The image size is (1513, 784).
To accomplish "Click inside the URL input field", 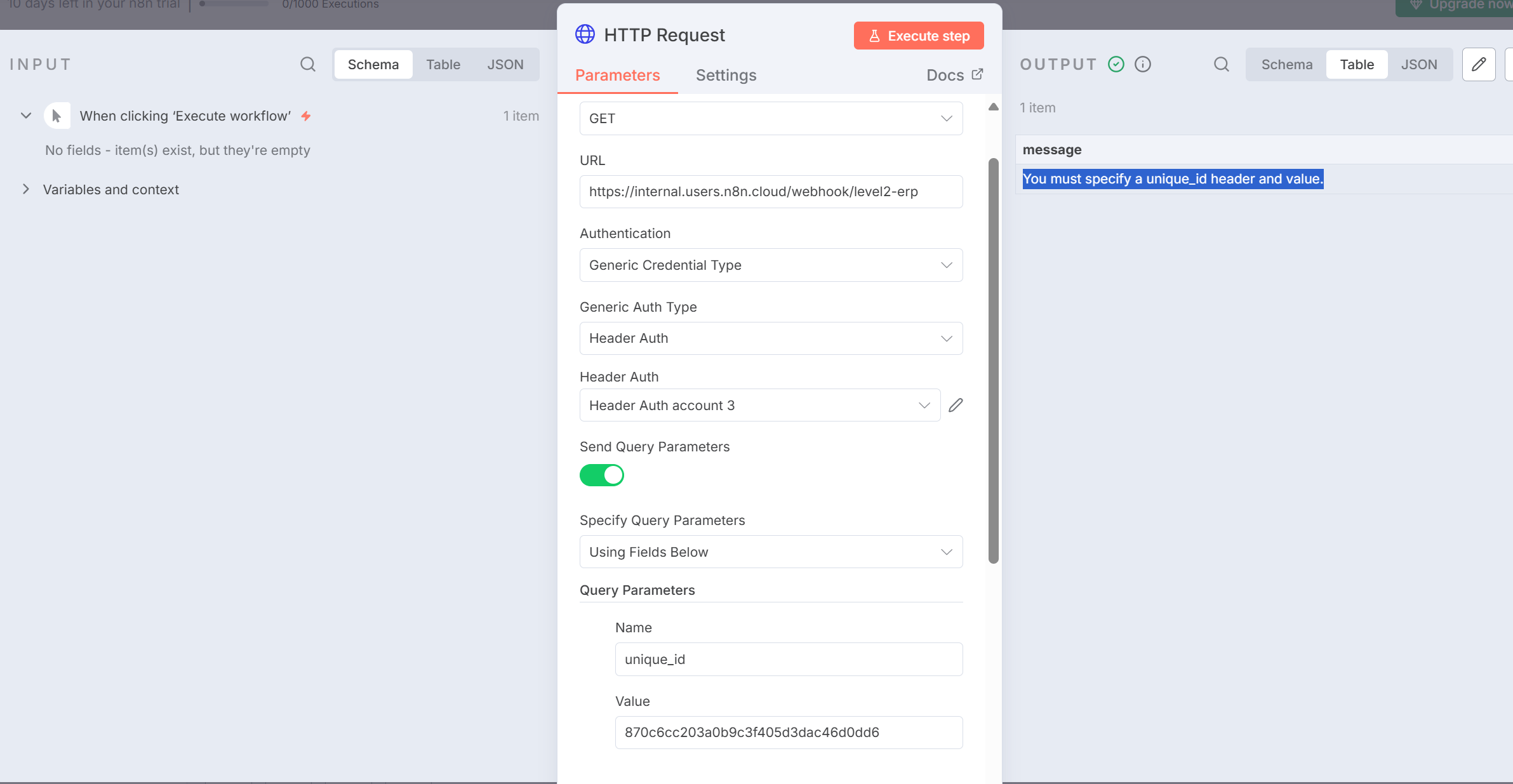I will pyautogui.click(x=770, y=191).
